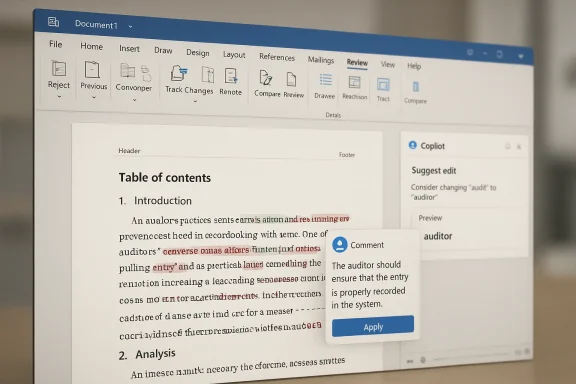Switch to the View tab
The height and width of the screenshot is (384, 576).
(x=388, y=64)
